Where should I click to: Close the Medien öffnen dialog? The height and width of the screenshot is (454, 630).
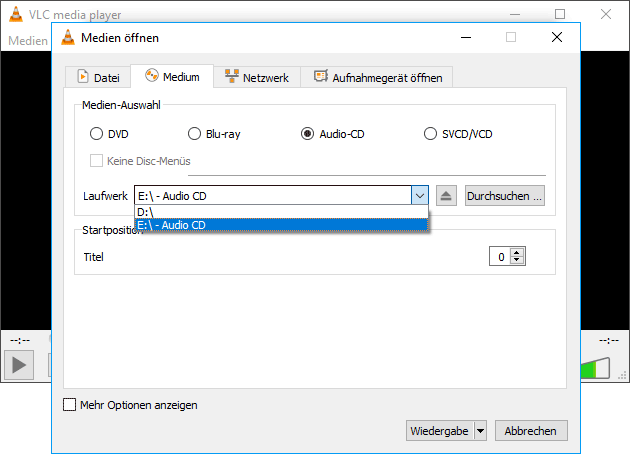tap(557, 37)
